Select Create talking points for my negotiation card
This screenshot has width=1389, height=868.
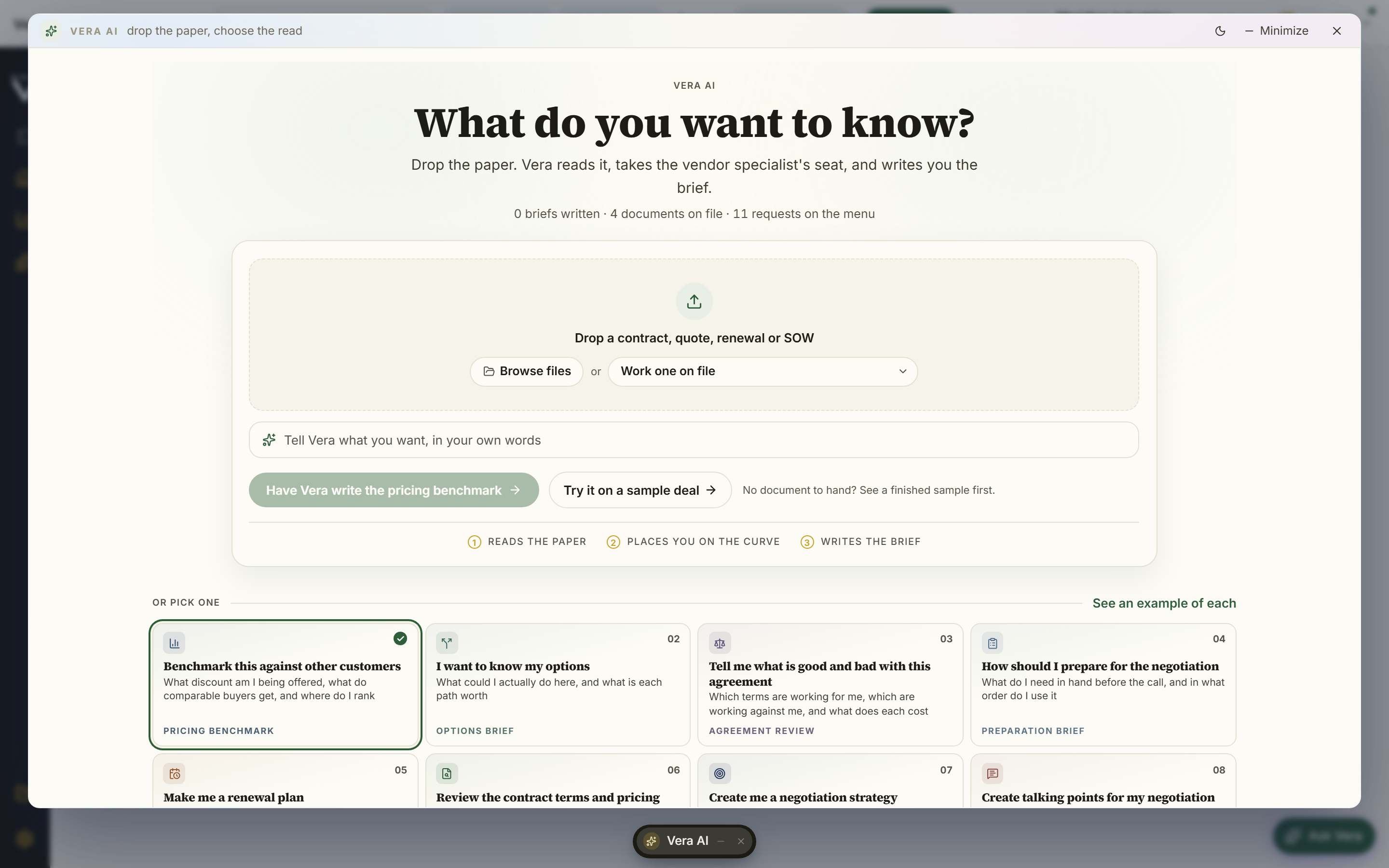[x=1103, y=781]
